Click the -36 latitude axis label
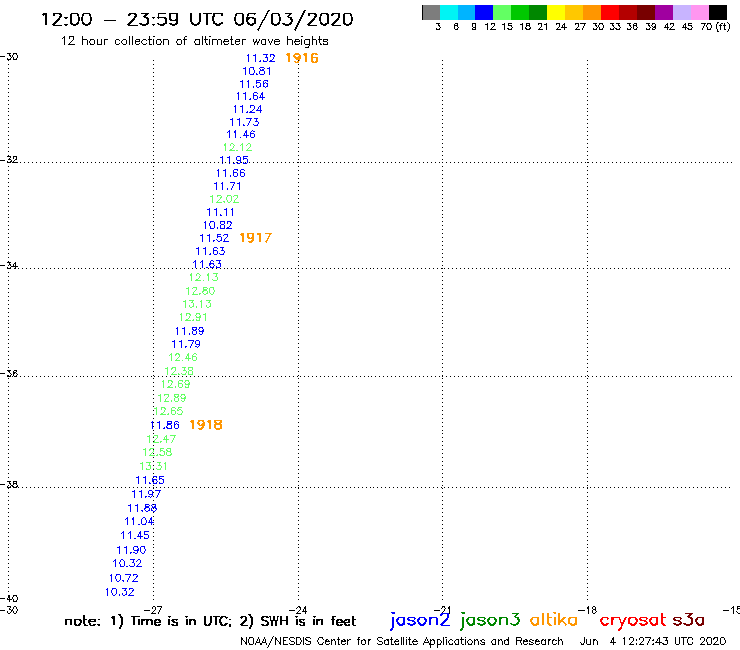The image size is (740, 650). pyautogui.click(x=9, y=373)
